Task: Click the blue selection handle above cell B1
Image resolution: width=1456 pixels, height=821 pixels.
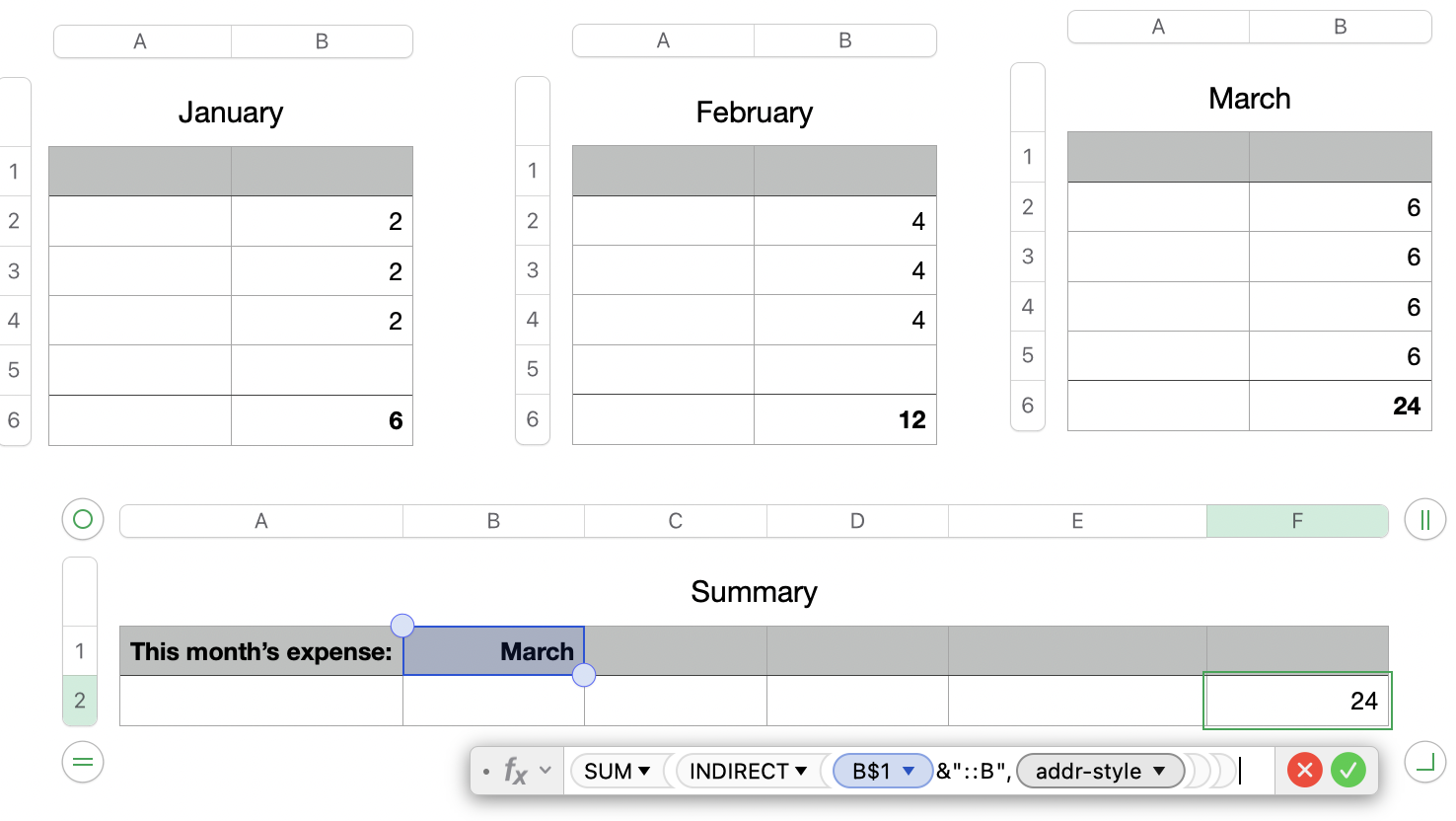Action: pyautogui.click(x=402, y=625)
